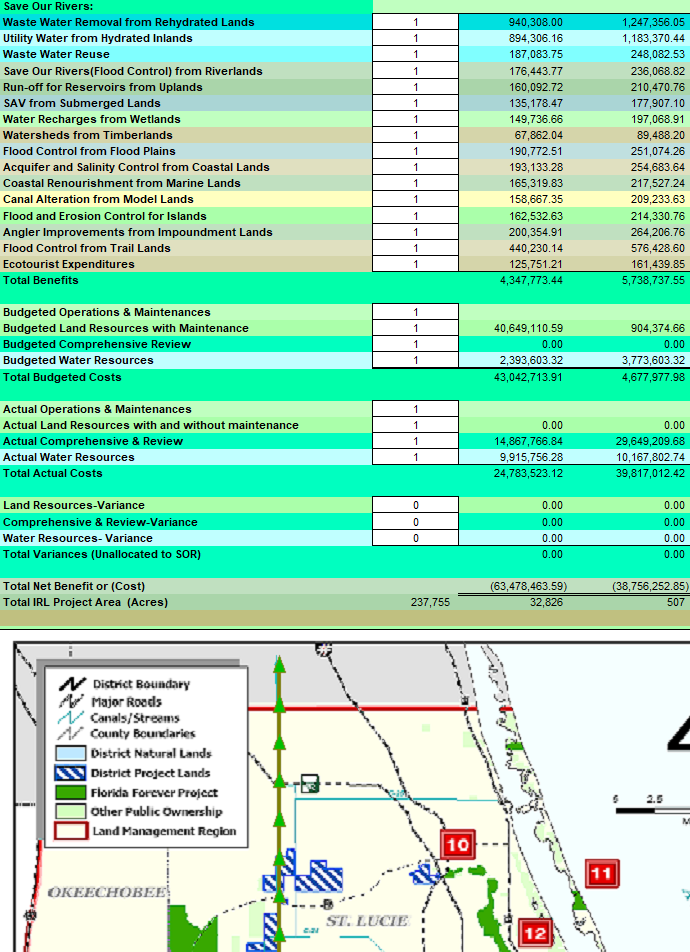Click the District Project Lands hatched swatch
Viewport: 690px width, 952px height.
pyautogui.click(x=70, y=773)
